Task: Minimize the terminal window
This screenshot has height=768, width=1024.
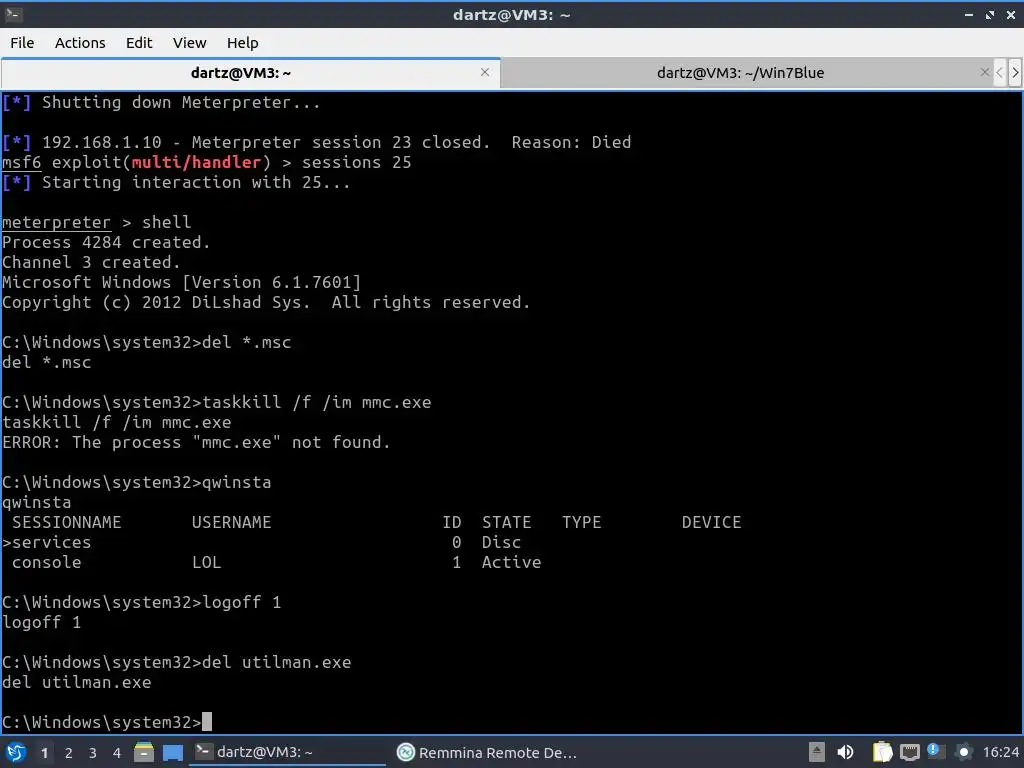Action: pyautogui.click(x=968, y=14)
